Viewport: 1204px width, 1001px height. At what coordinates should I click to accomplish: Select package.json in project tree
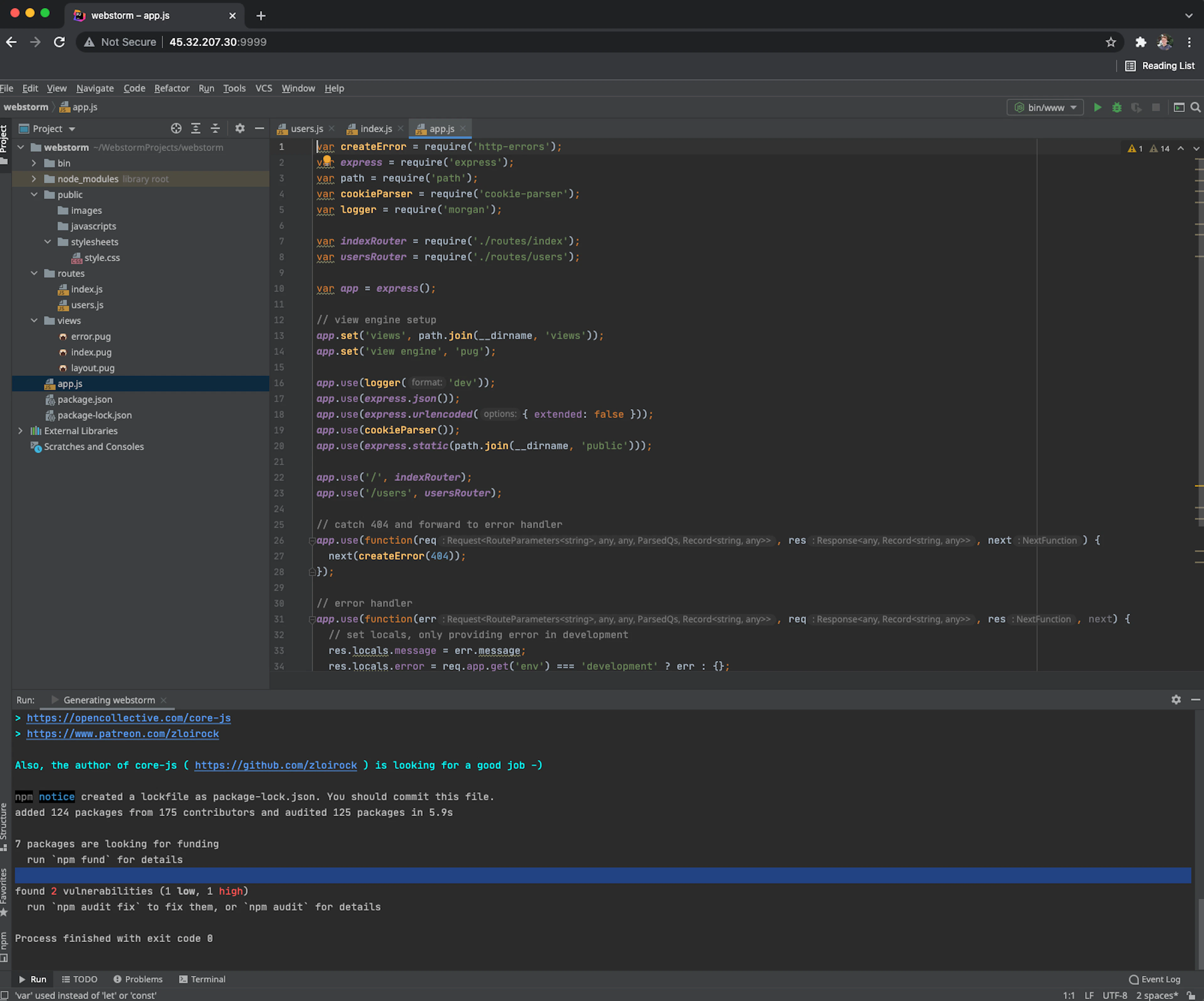tap(84, 399)
